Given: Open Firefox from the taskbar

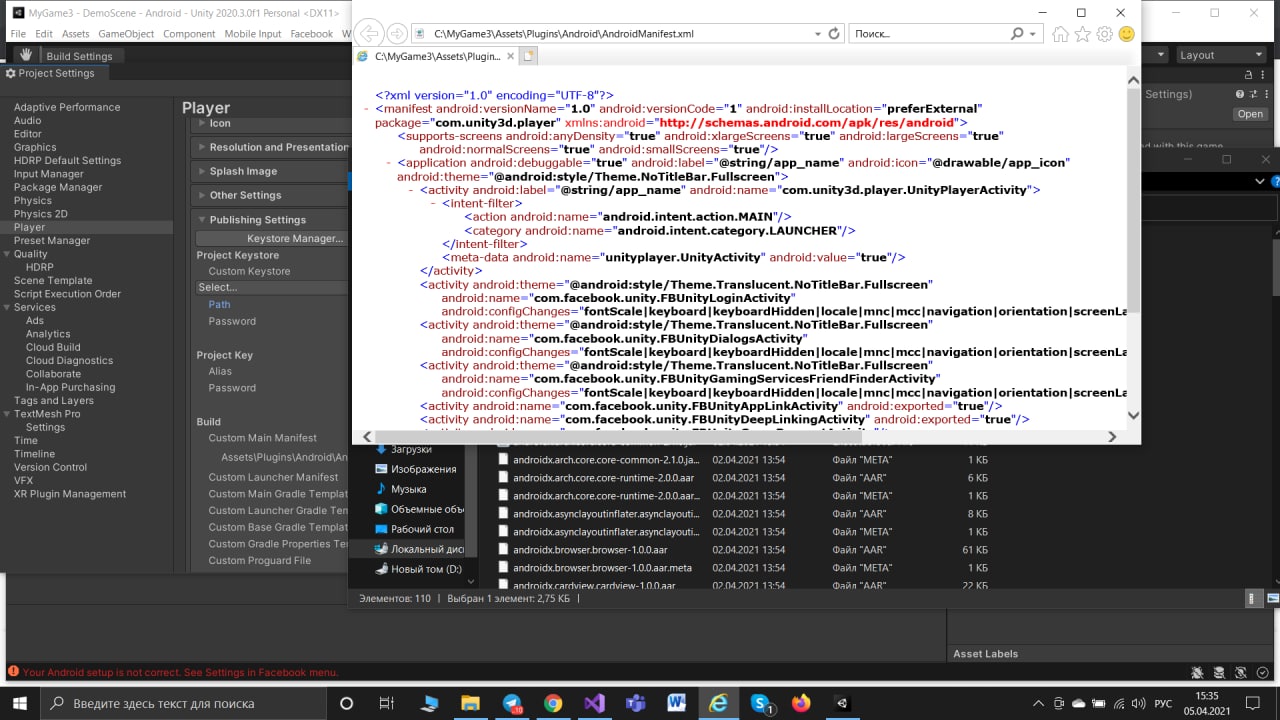Looking at the screenshot, I should point(801,703).
